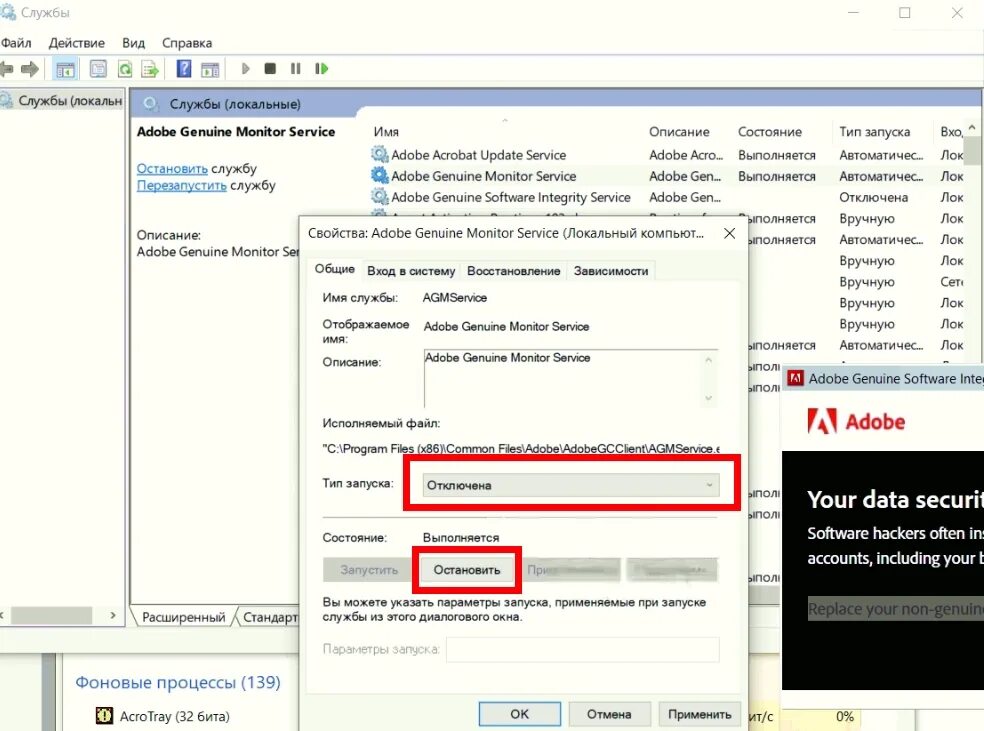Sort by the Состояние column header
This screenshot has width=984, height=731.
(769, 132)
